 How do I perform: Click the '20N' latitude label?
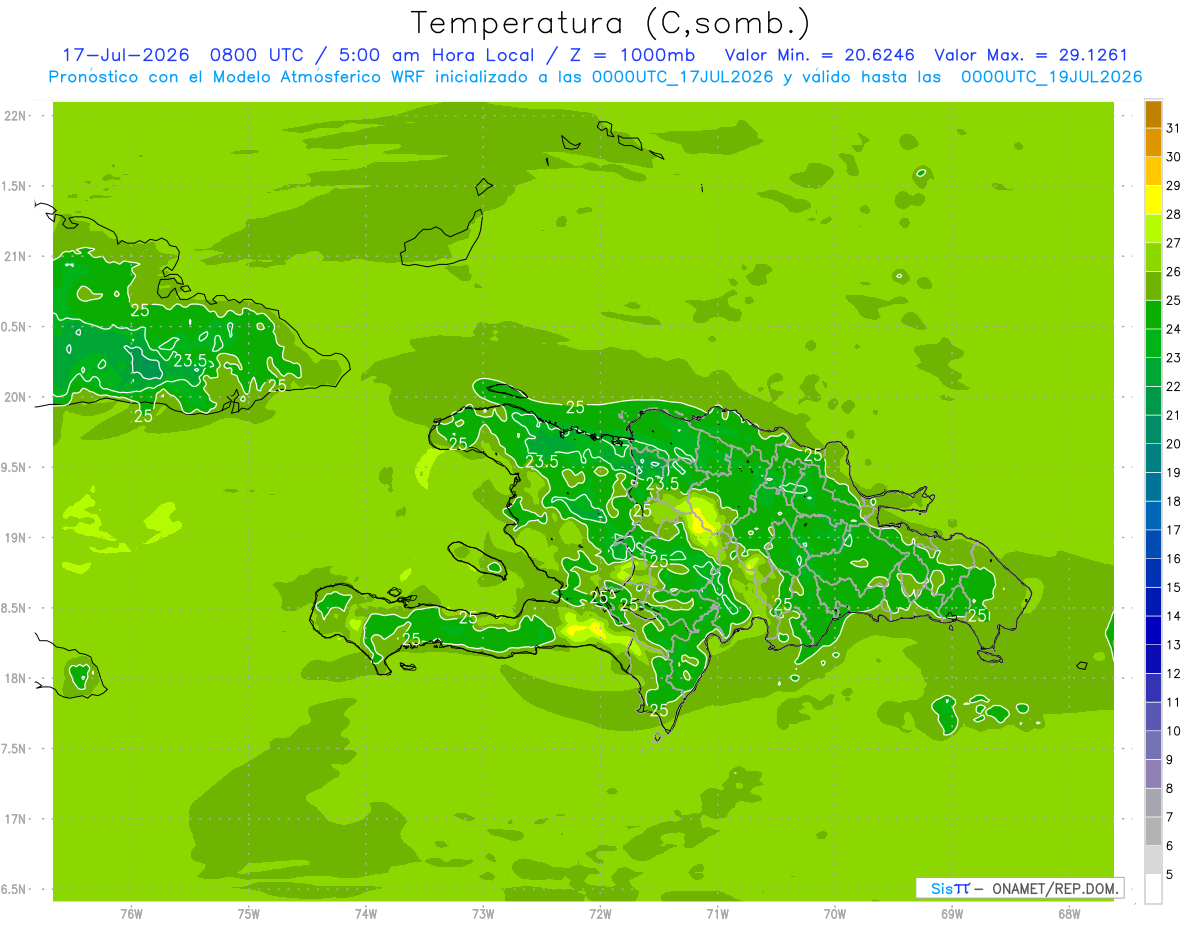click(x=14, y=397)
